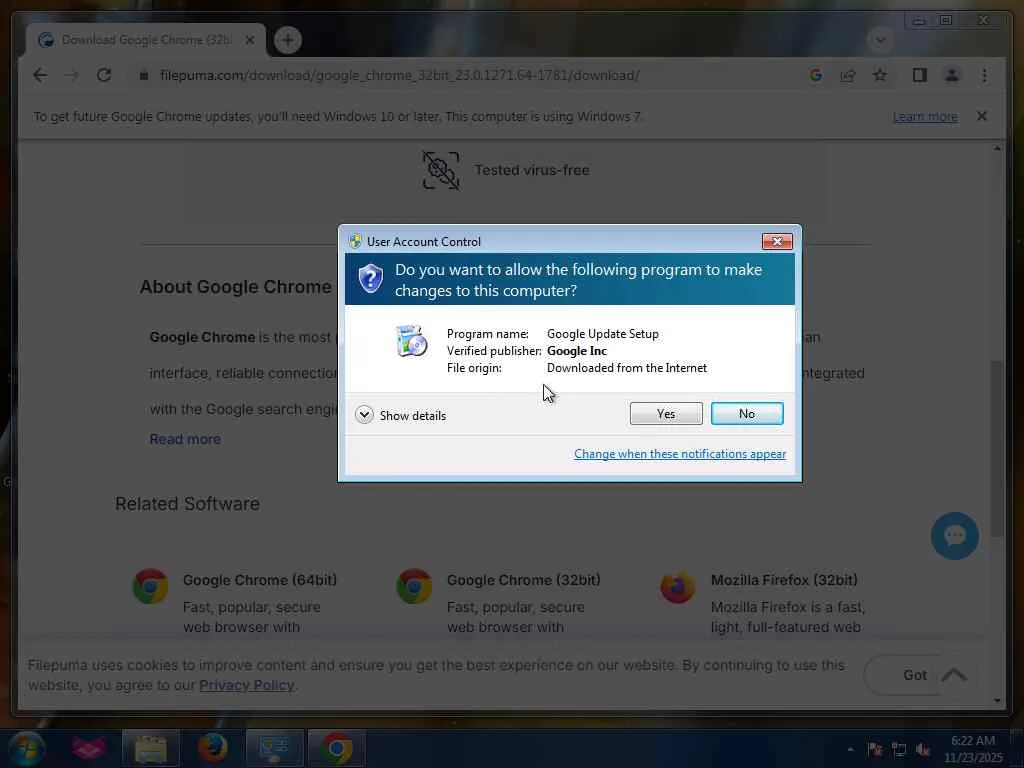This screenshot has width=1024, height=768.
Task: Open Google Chrome (64bit) related software title
Action: [x=260, y=580]
